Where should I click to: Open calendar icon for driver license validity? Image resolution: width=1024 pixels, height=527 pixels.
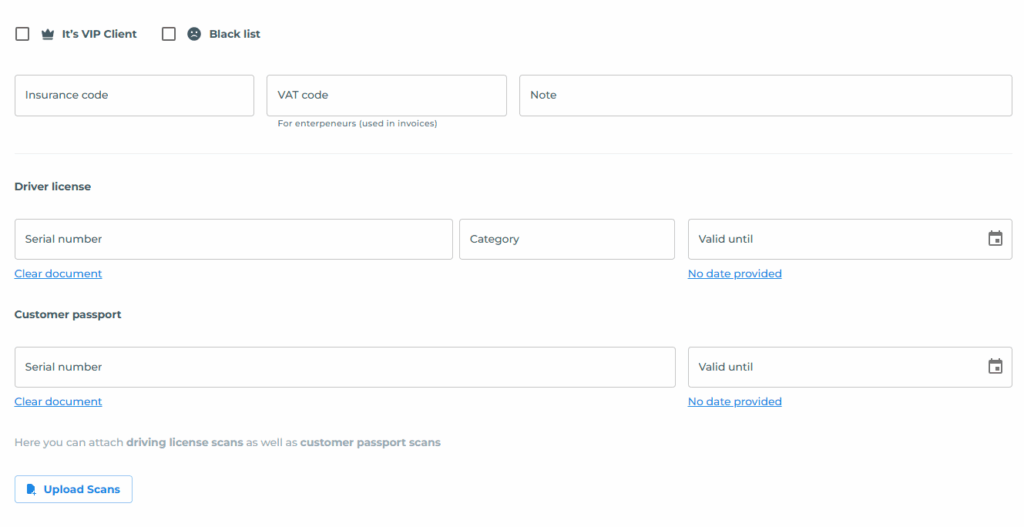tap(995, 239)
